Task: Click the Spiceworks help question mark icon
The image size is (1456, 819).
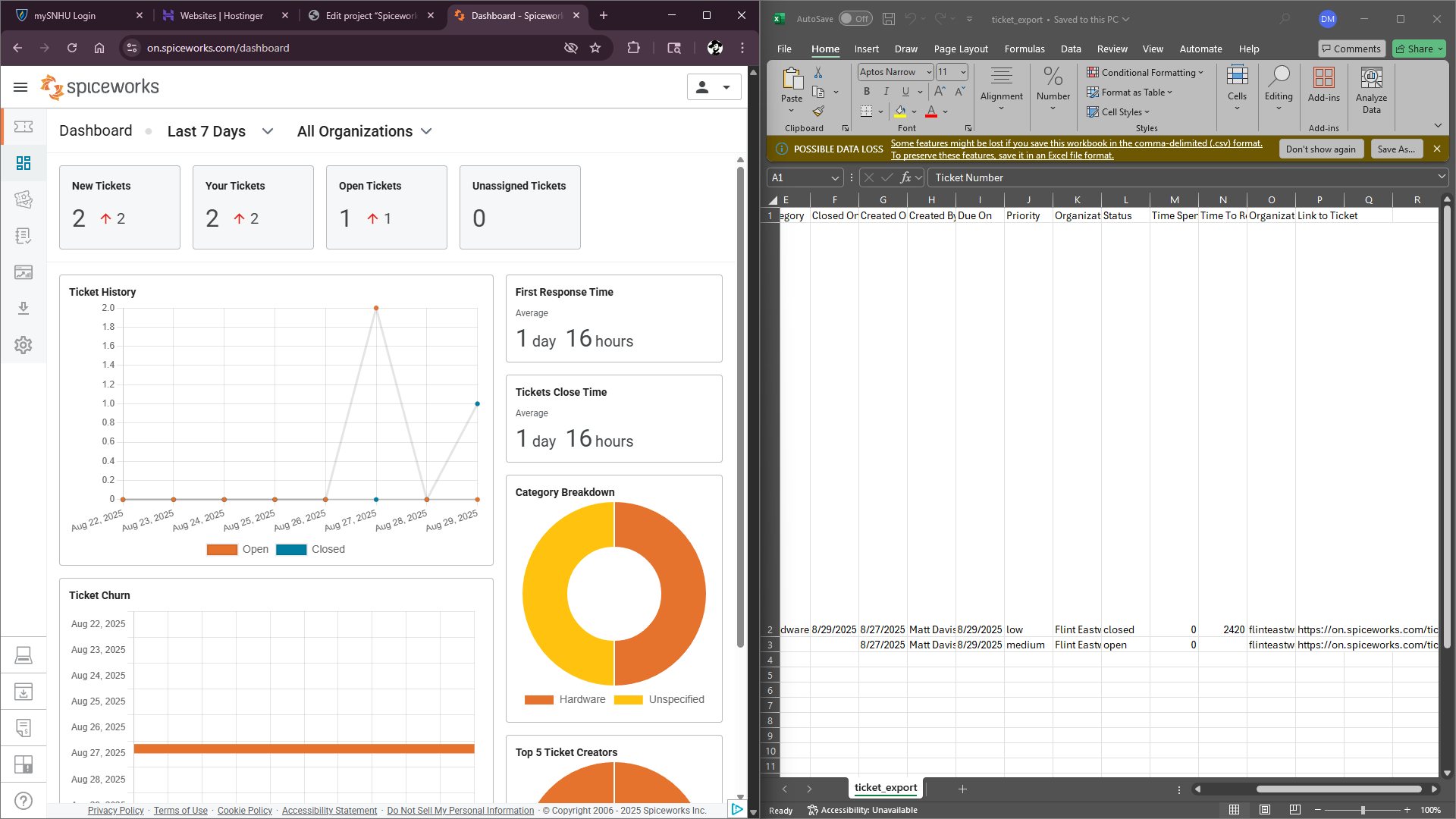Action: tap(24, 801)
